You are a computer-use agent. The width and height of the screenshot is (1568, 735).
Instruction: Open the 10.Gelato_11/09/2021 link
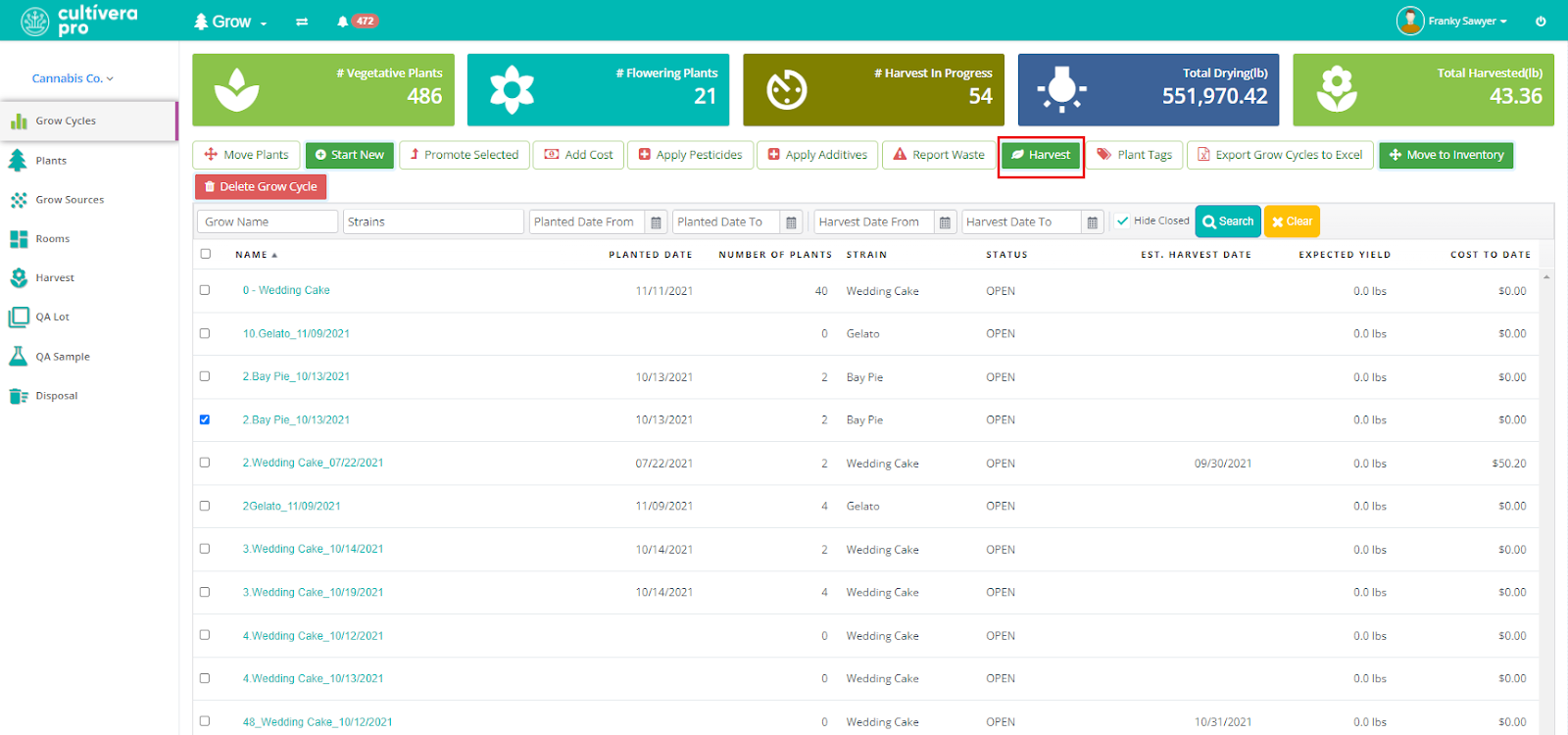pos(296,333)
